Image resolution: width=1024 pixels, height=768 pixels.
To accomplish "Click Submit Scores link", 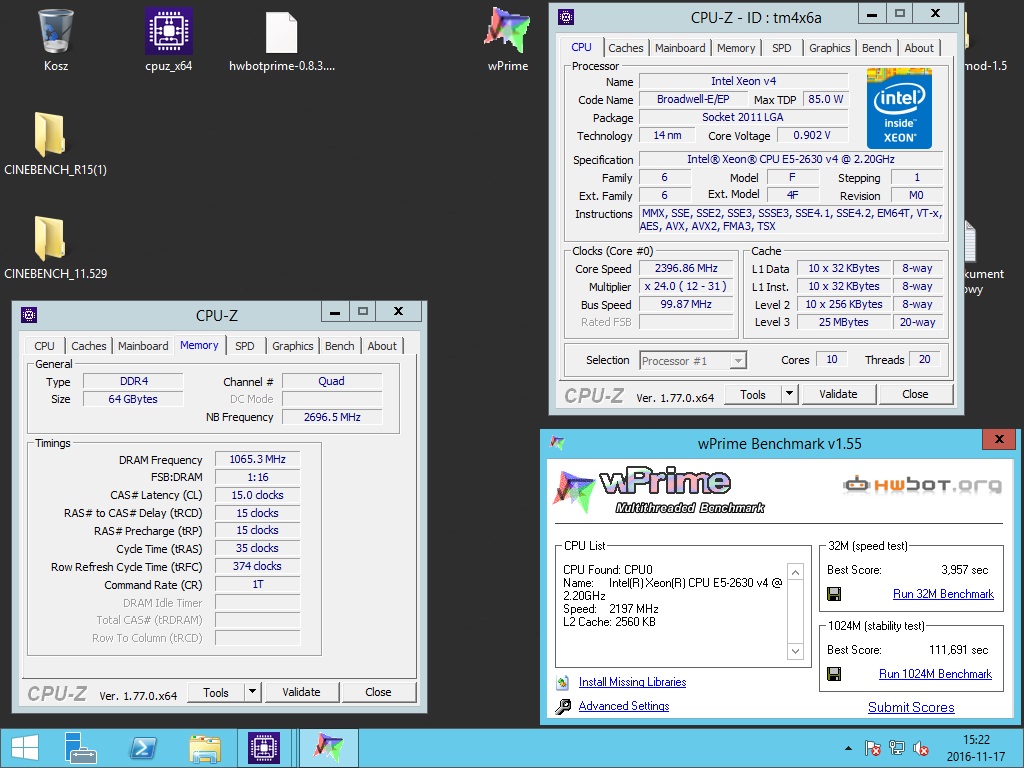I will point(911,707).
